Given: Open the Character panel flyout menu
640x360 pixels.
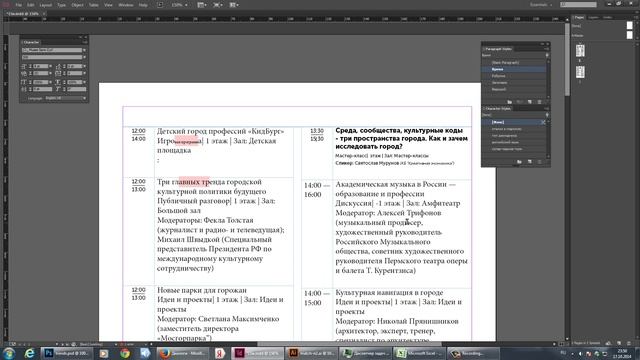Looking at the screenshot, I should click(x=85, y=42).
